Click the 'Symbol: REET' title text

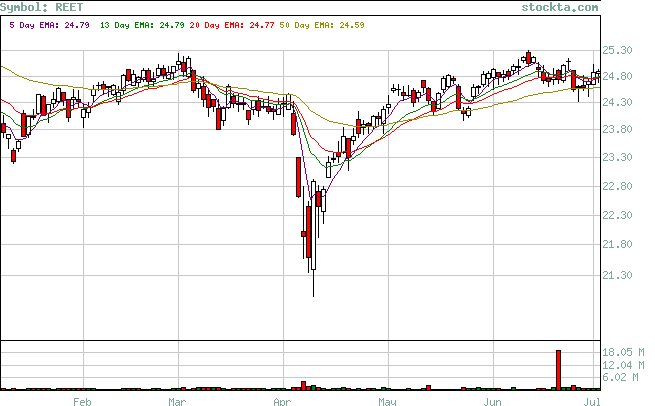[x=41, y=7]
